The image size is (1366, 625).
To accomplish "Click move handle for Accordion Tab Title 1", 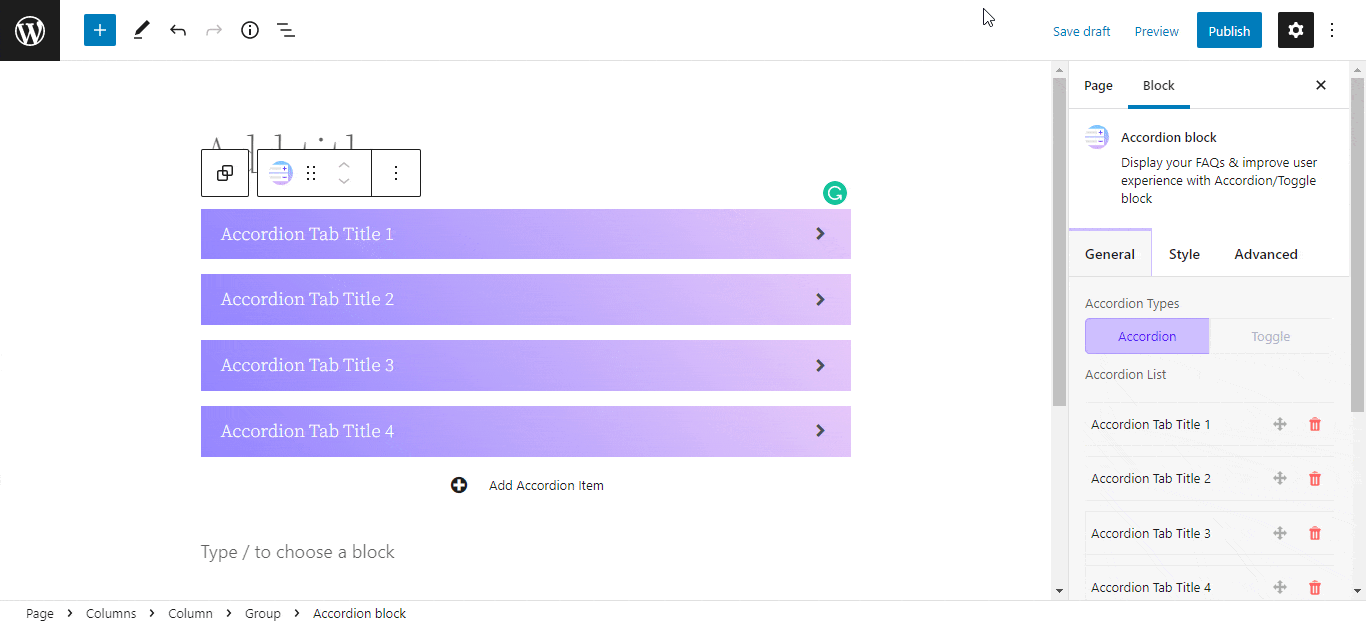I will [x=1279, y=425].
